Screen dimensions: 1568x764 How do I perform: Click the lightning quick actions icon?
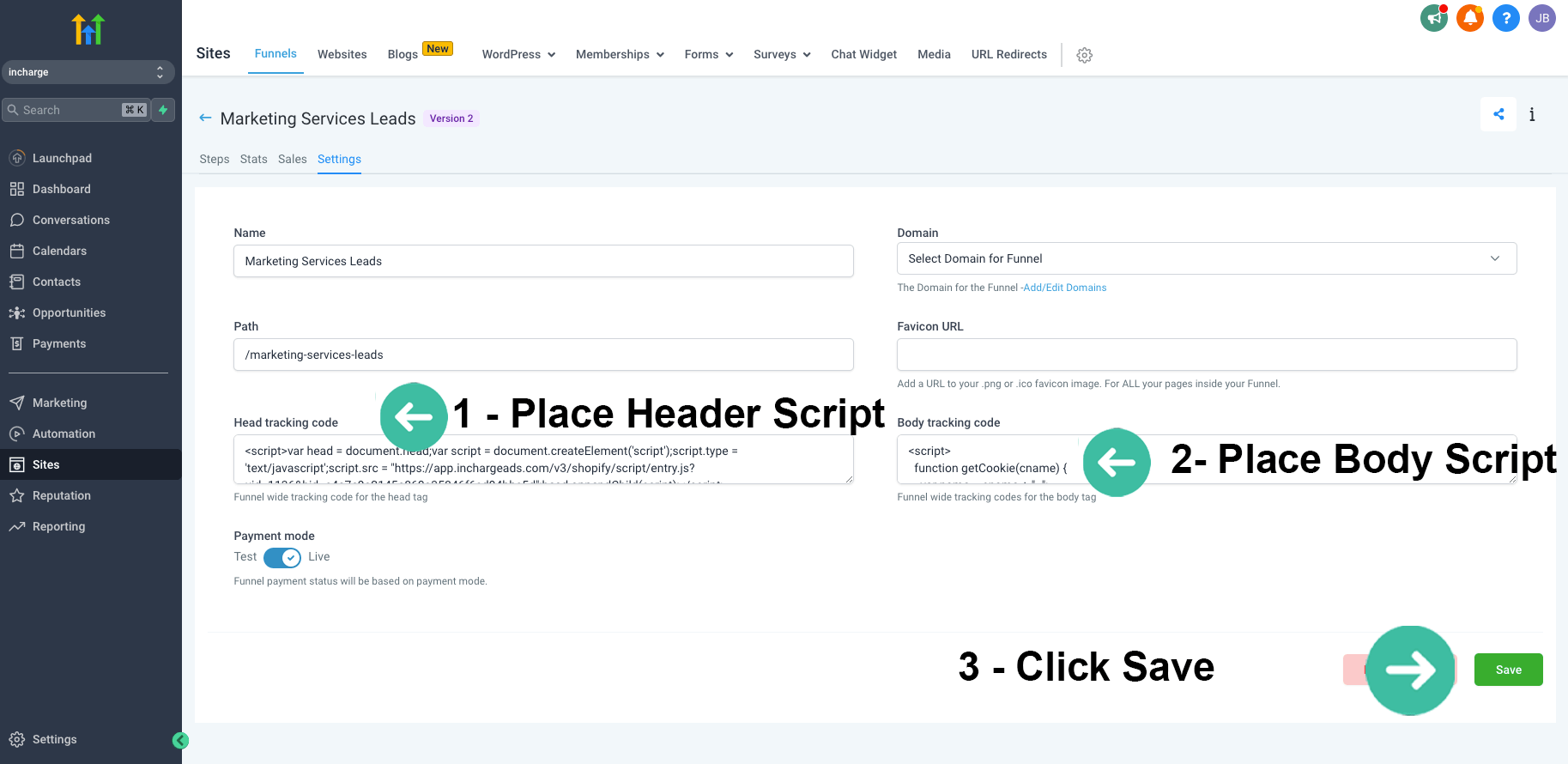[163, 110]
